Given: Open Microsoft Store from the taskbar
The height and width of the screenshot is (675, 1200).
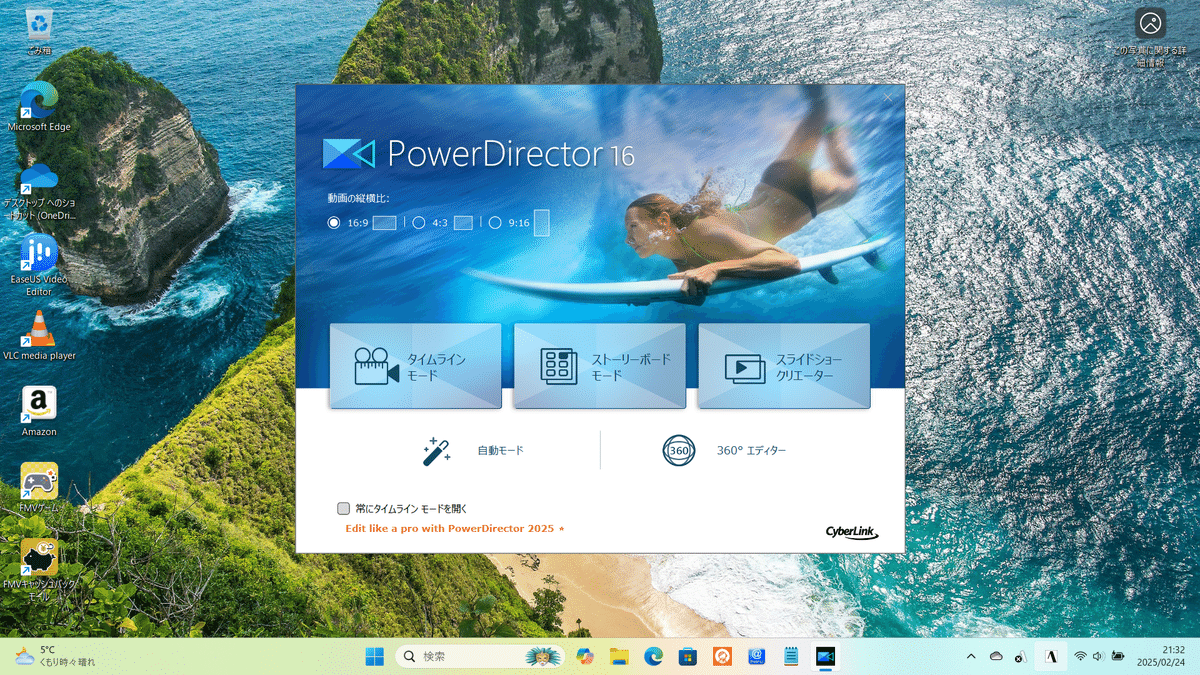Looking at the screenshot, I should (x=687, y=656).
